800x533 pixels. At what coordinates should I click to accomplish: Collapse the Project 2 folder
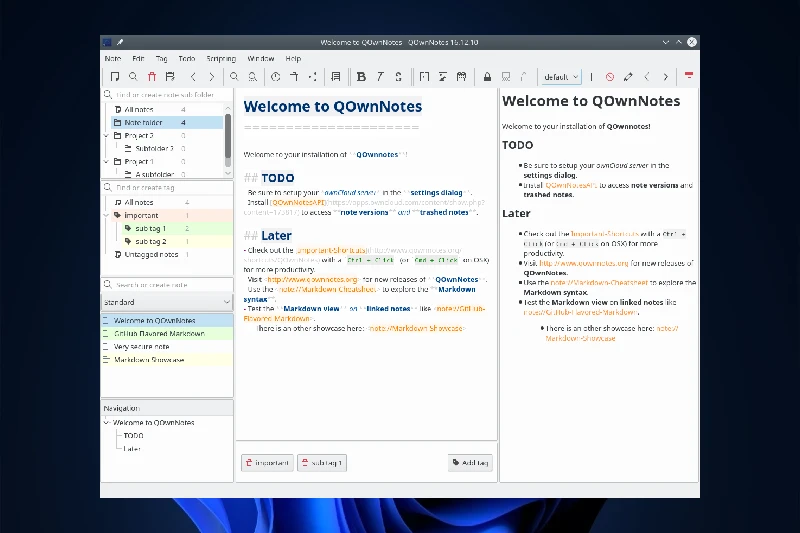[106, 136]
